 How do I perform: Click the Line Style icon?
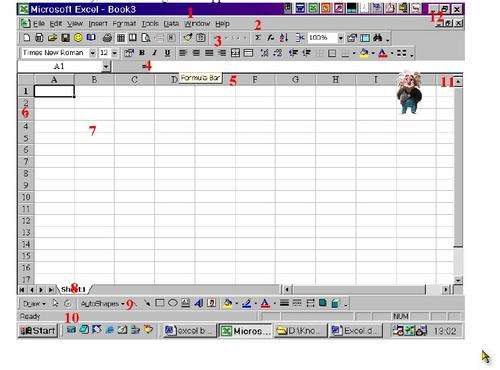click(284, 303)
